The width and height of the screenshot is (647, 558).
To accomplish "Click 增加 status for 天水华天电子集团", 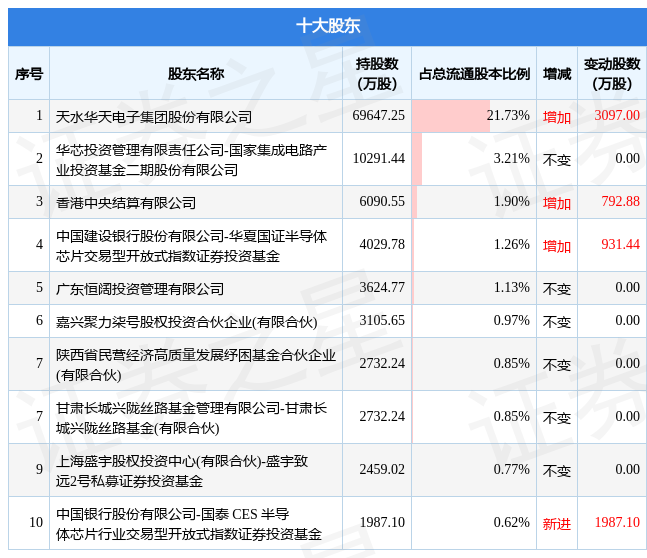I will (x=557, y=117).
